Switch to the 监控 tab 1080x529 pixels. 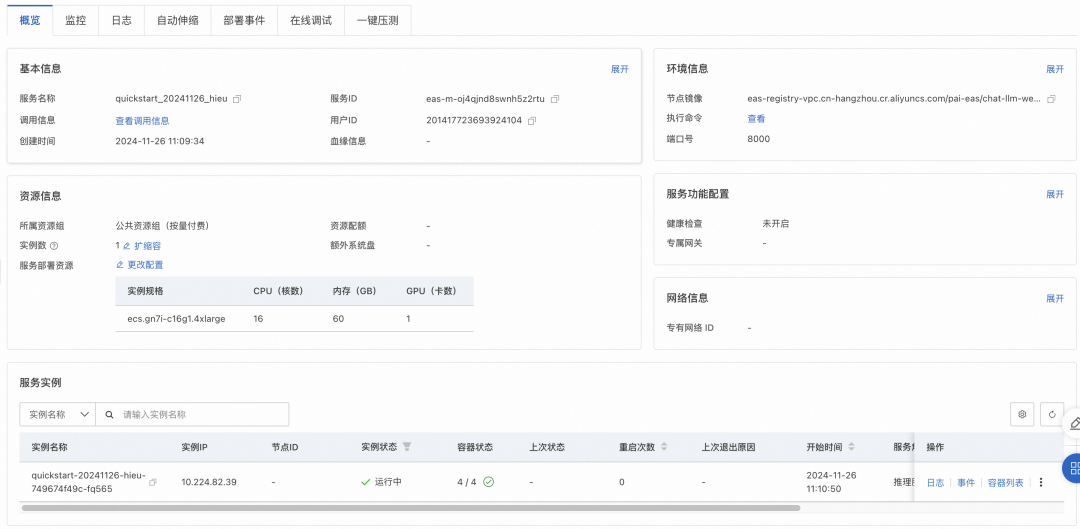[76, 20]
